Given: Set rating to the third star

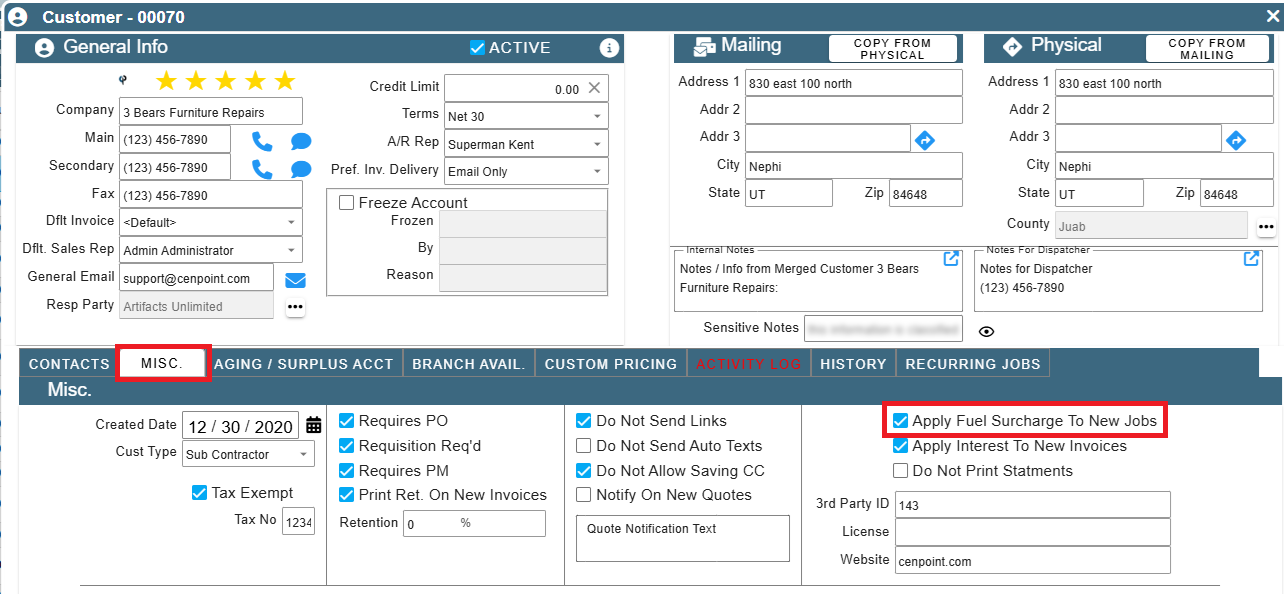Looking at the screenshot, I should [226, 81].
